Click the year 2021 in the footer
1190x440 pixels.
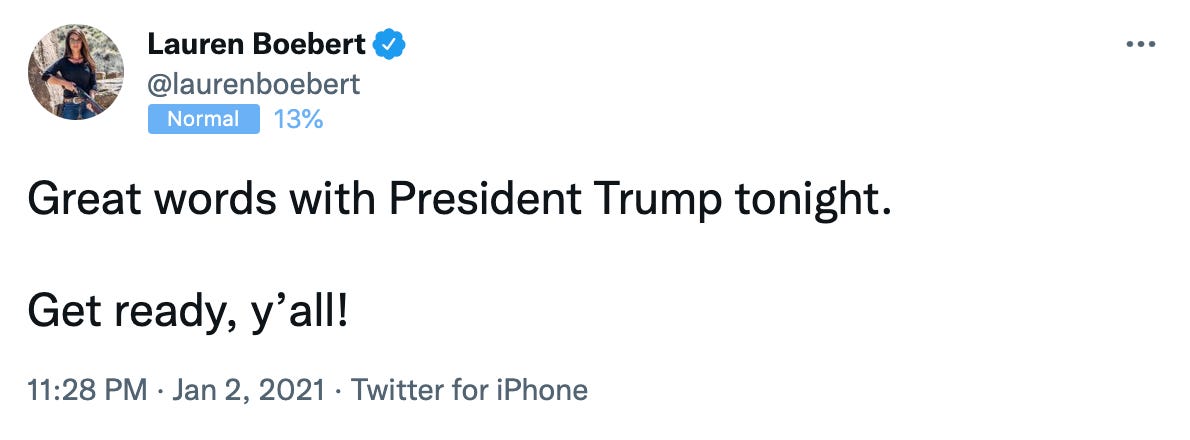296,389
